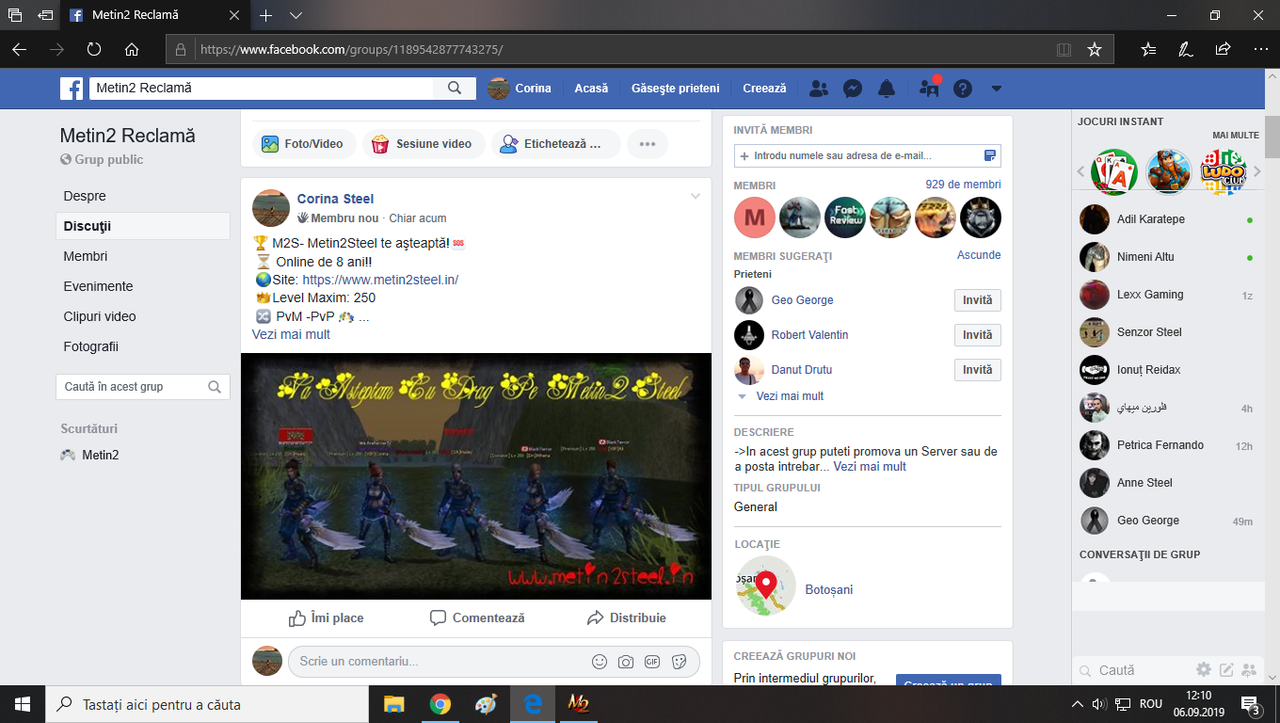Screen dimensions: 1280x723
Task: Open the Metin2 Steel post image
Action: (x=476, y=476)
